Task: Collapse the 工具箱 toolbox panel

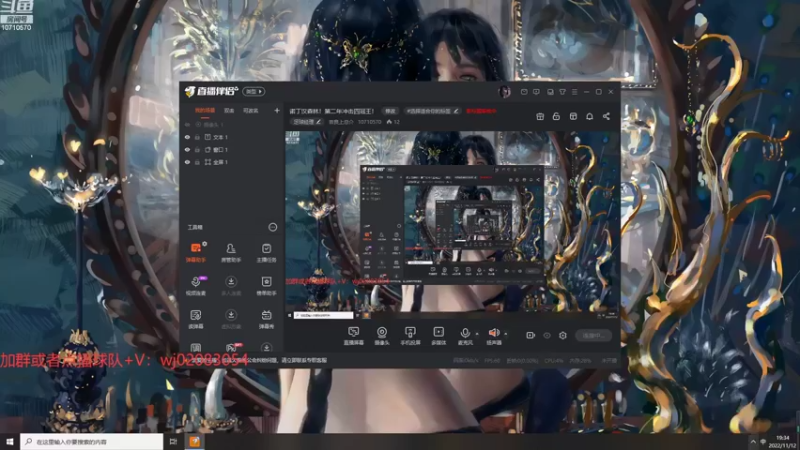Action: (273, 227)
